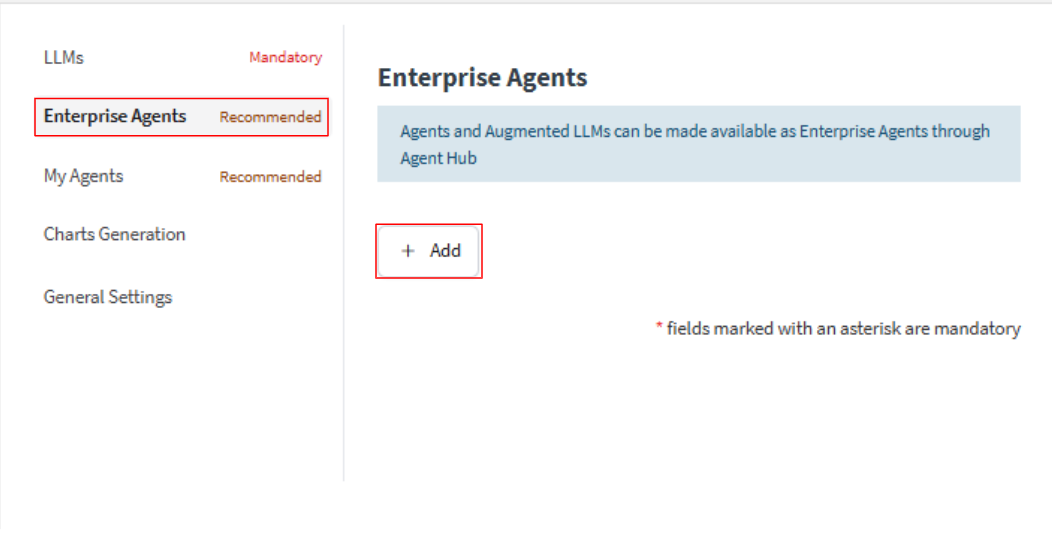Viewport: 1052px width, 553px height.
Task: Click the Enterprise Agents page heading
Action: (482, 78)
